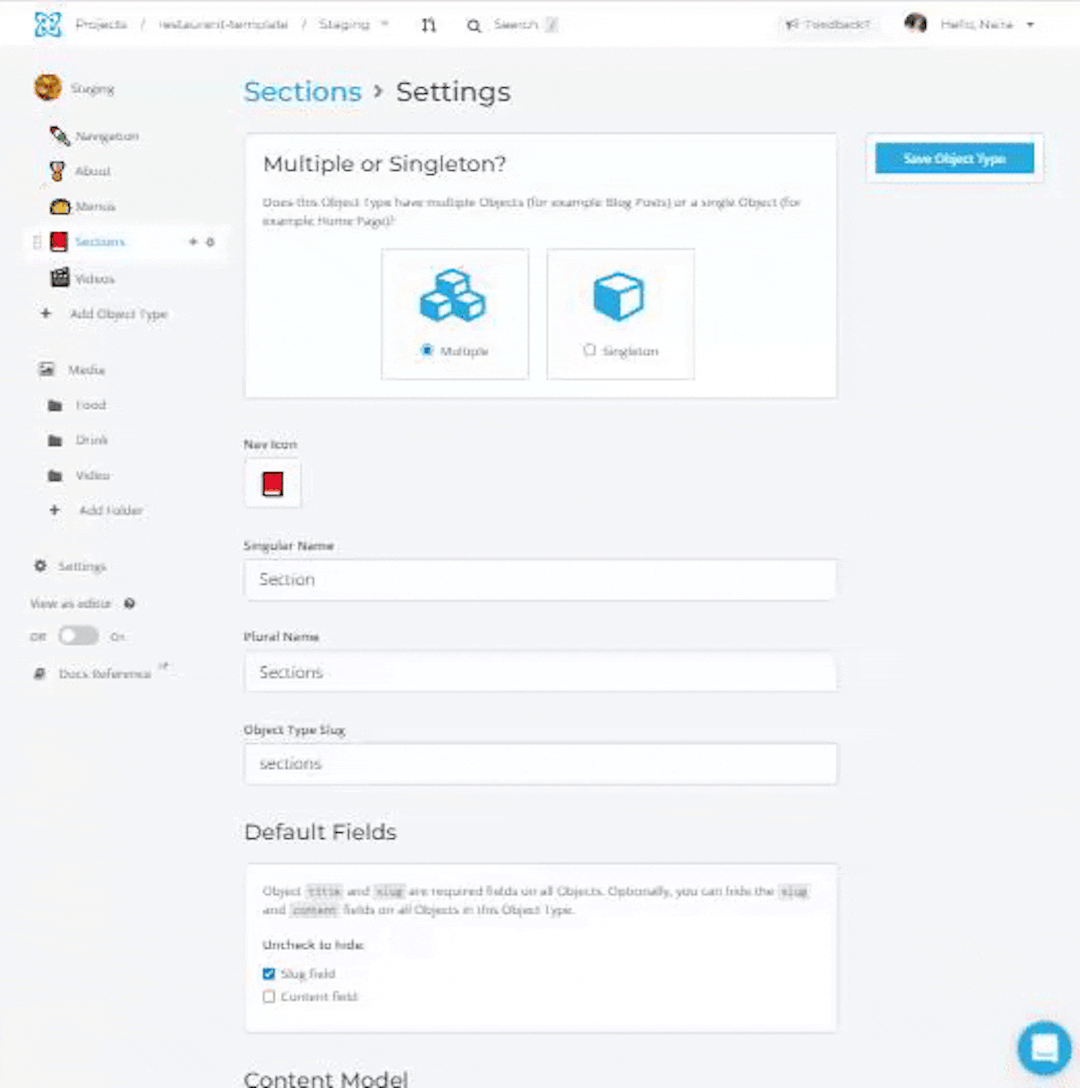Open the Videos clapperboard item

pyautogui.click(x=83, y=278)
